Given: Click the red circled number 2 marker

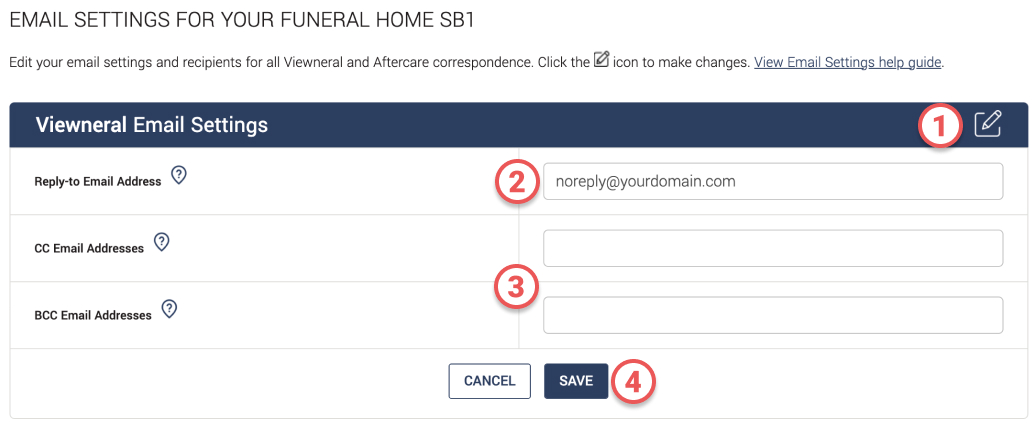Looking at the screenshot, I should click(x=516, y=182).
